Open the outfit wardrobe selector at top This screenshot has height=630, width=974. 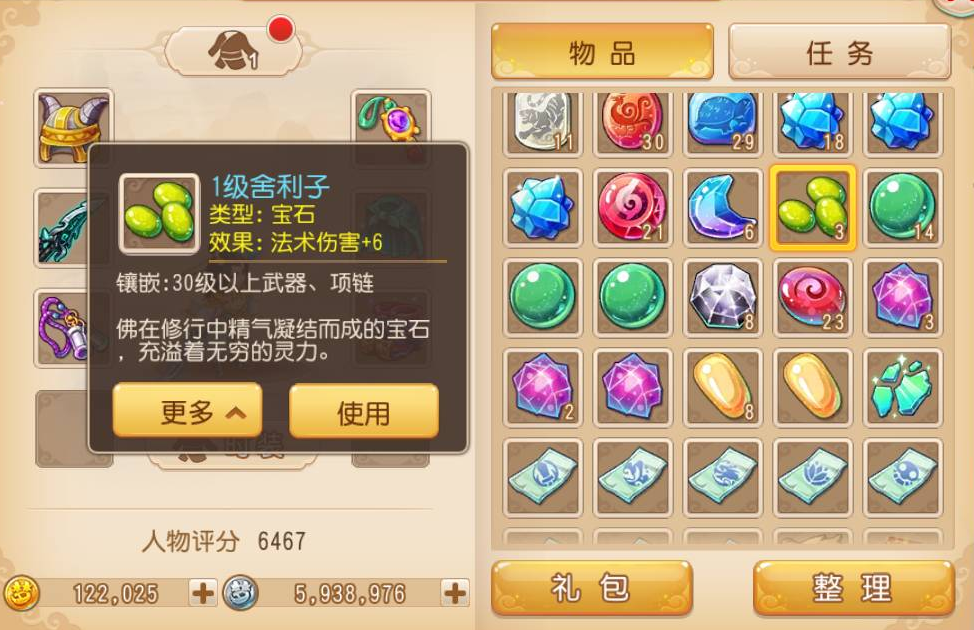[233, 51]
